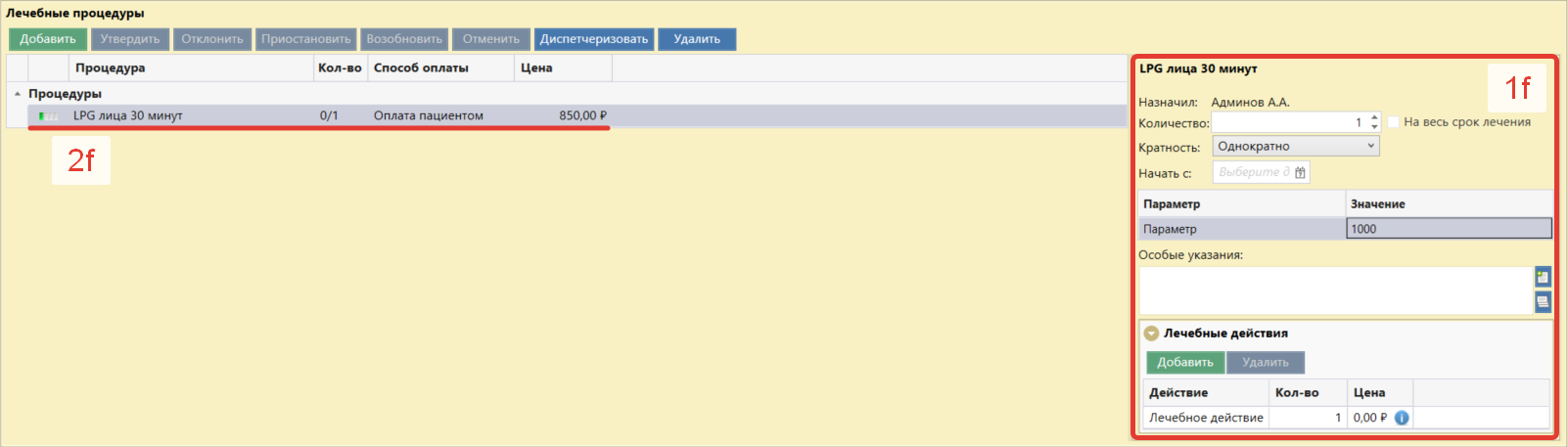This screenshot has height=447, width=1568.
Task: Click the Диспетчеризовать button
Action: (594, 39)
